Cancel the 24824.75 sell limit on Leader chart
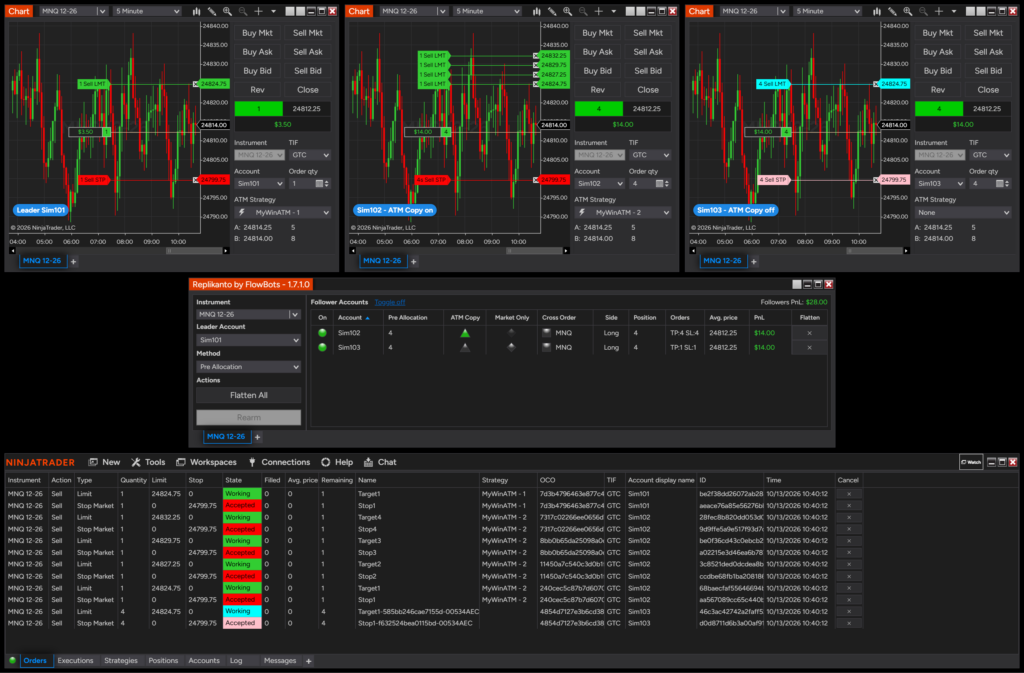Screen dimensions: 1024x673 pyautogui.click(x=195, y=84)
